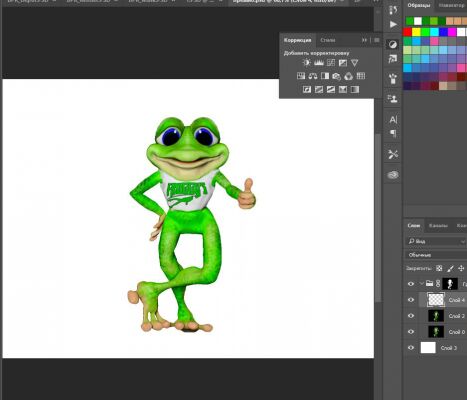The width and height of the screenshot is (467, 400).
Task: Open the Коррекция panel menu
Action: coord(377,40)
